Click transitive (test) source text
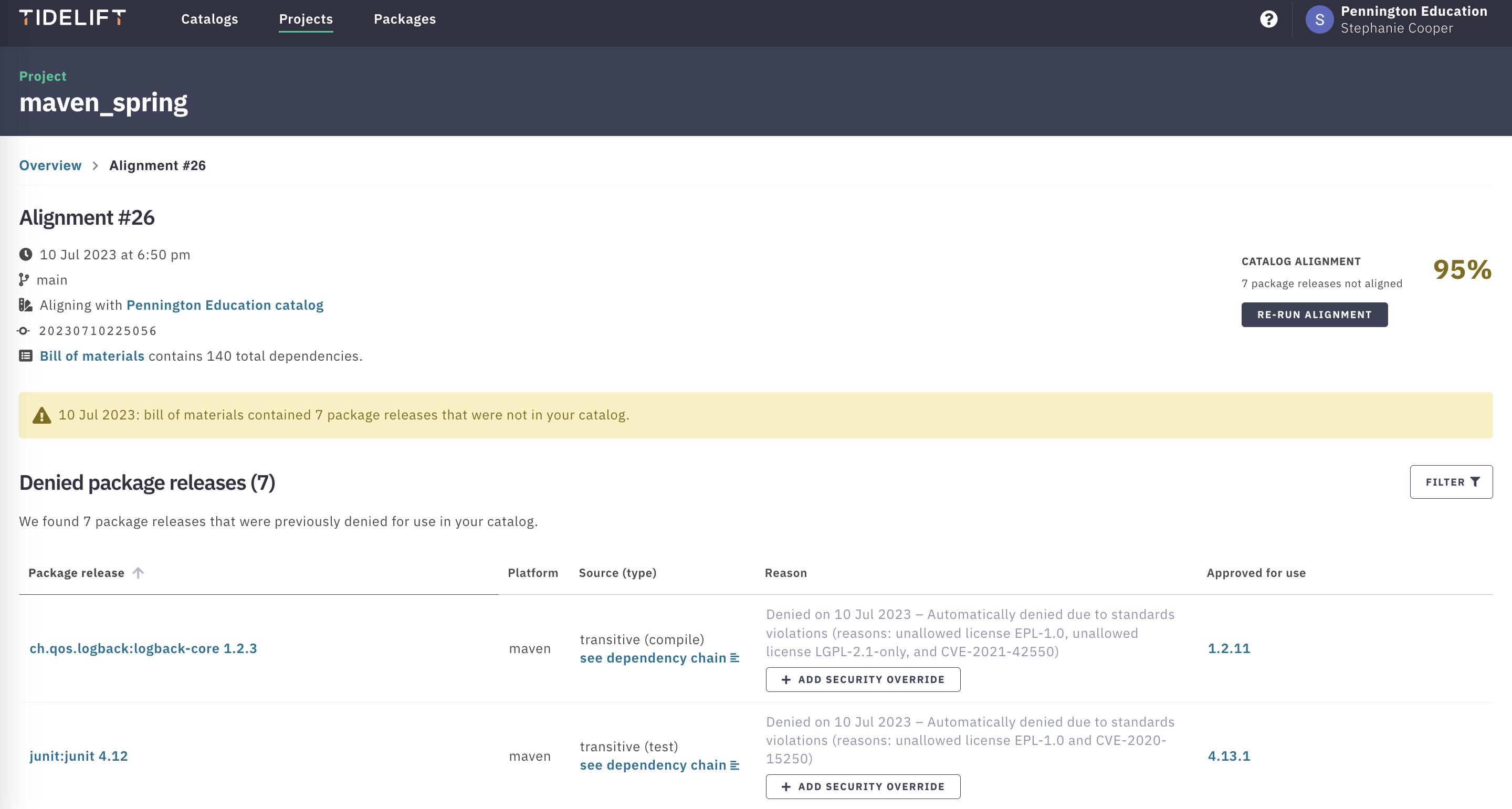The width and height of the screenshot is (1512, 809). tap(628, 747)
